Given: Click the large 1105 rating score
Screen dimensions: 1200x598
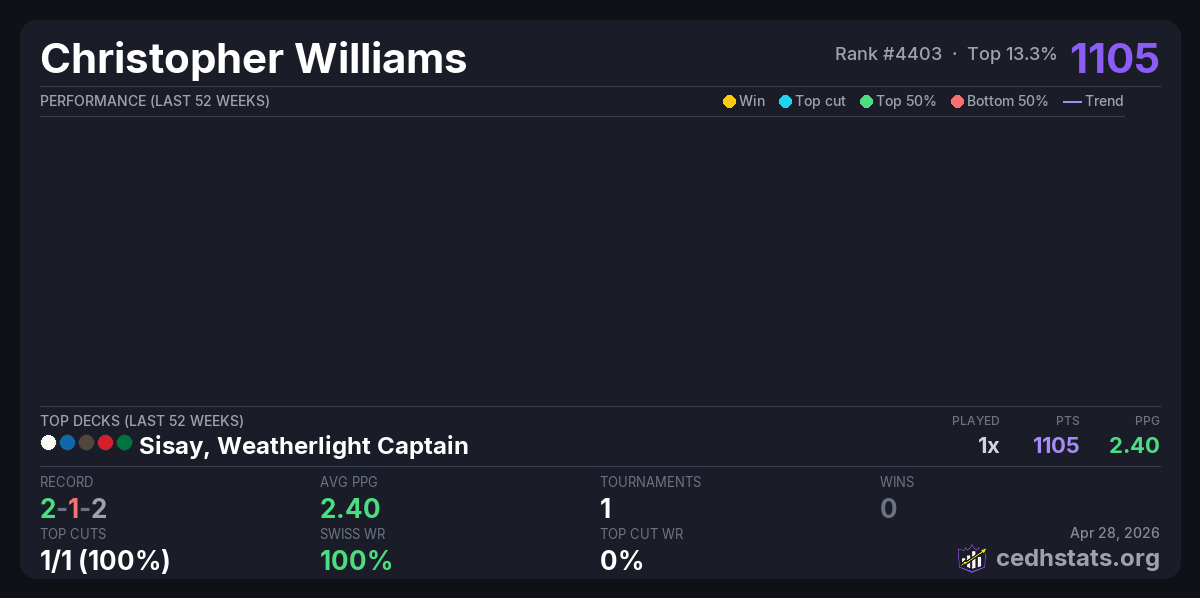Looking at the screenshot, I should [x=1114, y=58].
